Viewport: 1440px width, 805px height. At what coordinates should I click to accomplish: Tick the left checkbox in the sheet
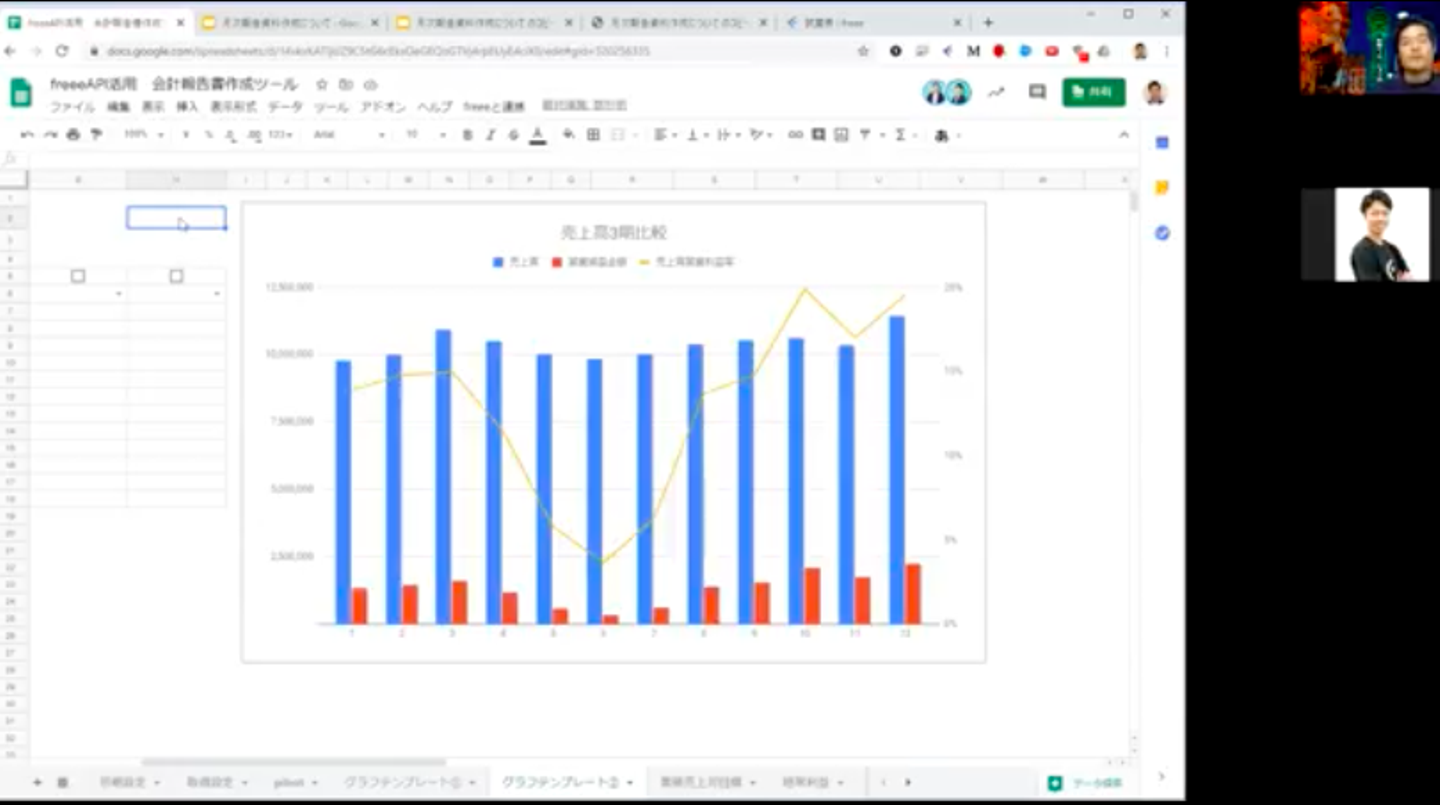[78, 276]
